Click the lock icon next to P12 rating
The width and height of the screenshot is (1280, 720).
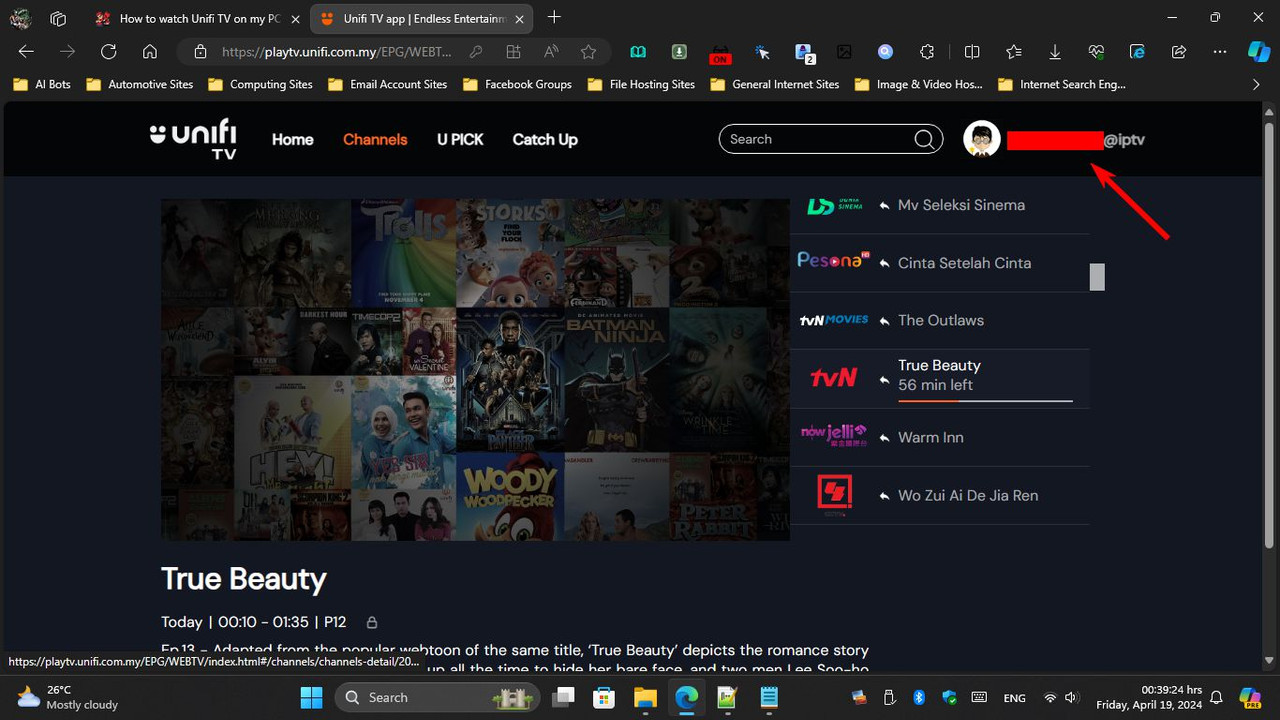(x=370, y=622)
